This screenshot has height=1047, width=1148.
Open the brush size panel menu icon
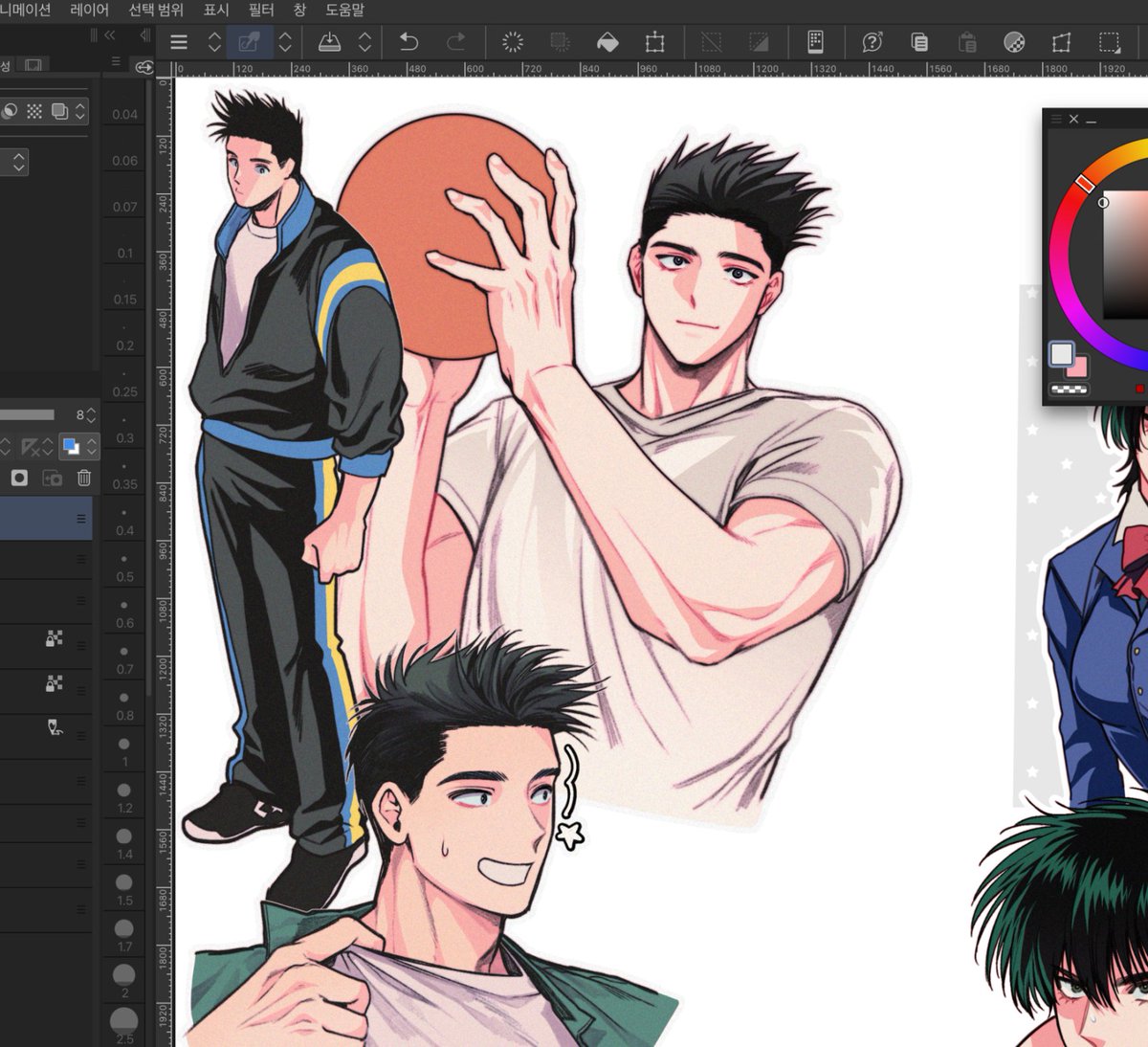point(116,61)
